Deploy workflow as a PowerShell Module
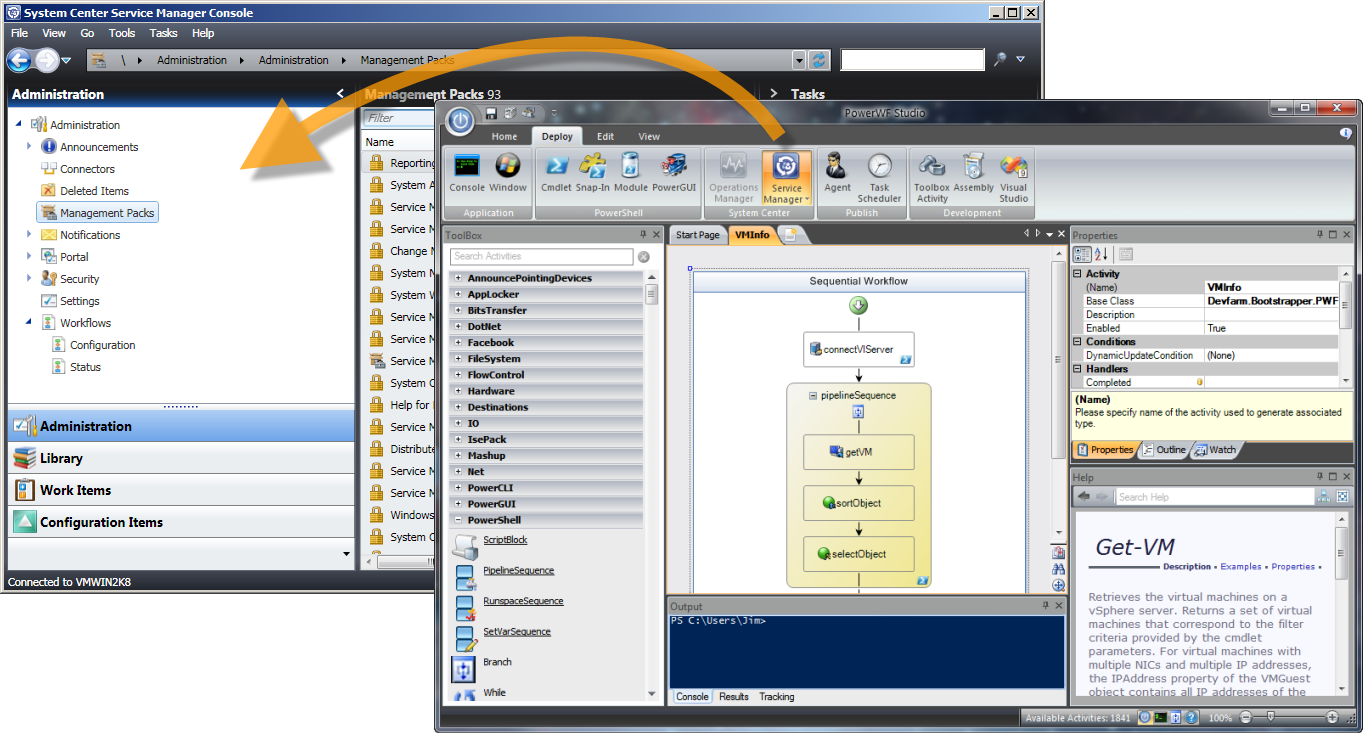Screen dimensions: 1365x736 click(631, 173)
